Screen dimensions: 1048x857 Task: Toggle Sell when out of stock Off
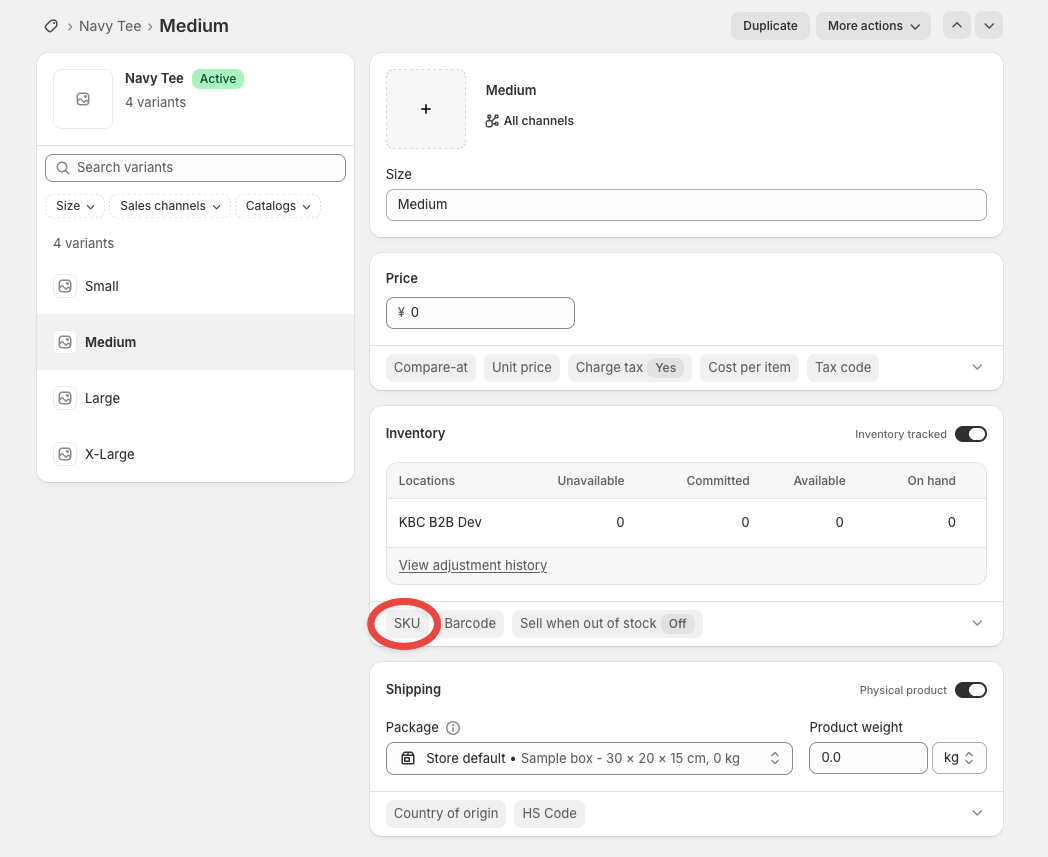pyautogui.click(x=607, y=624)
